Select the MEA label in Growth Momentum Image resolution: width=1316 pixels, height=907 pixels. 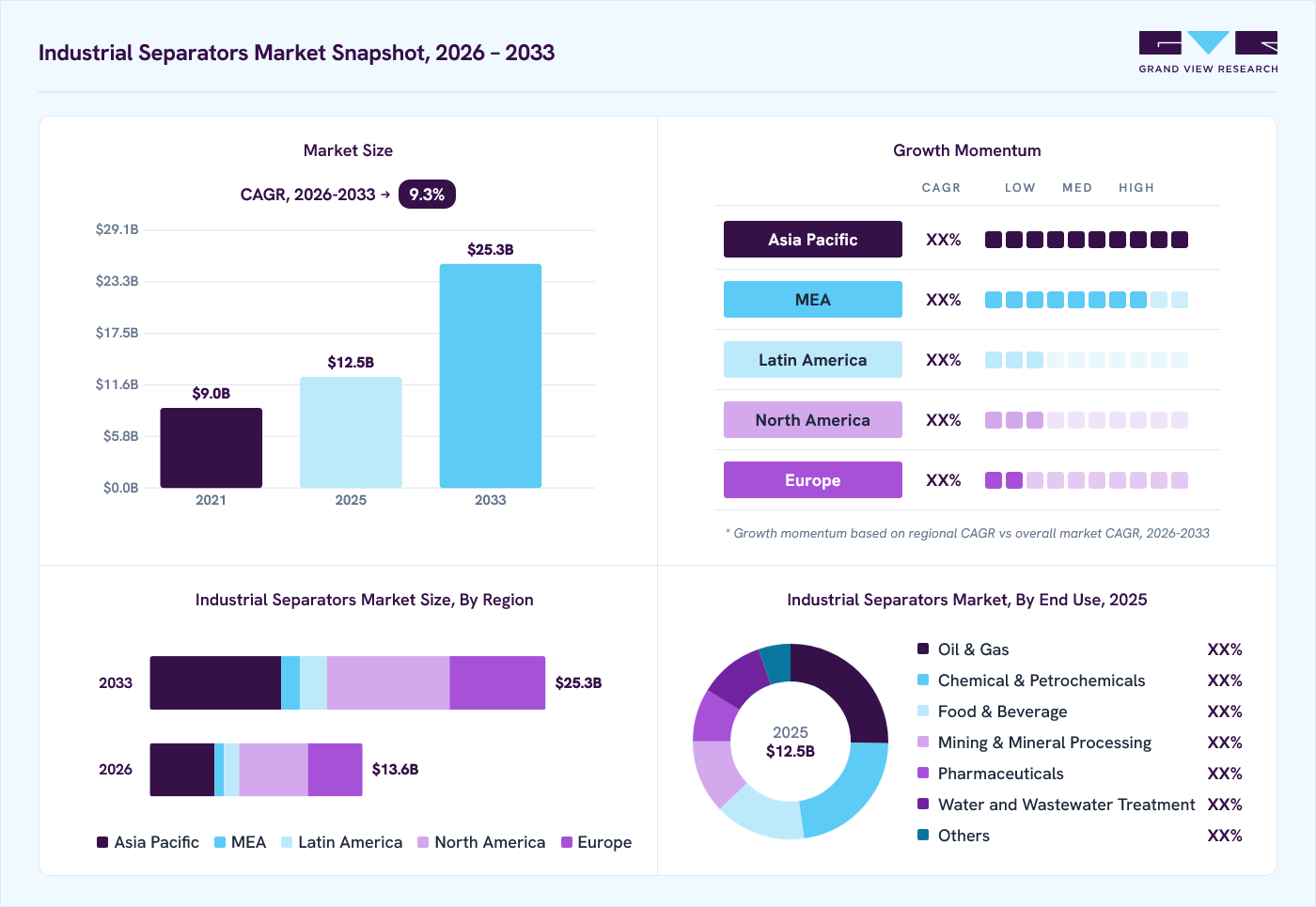tap(813, 300)
